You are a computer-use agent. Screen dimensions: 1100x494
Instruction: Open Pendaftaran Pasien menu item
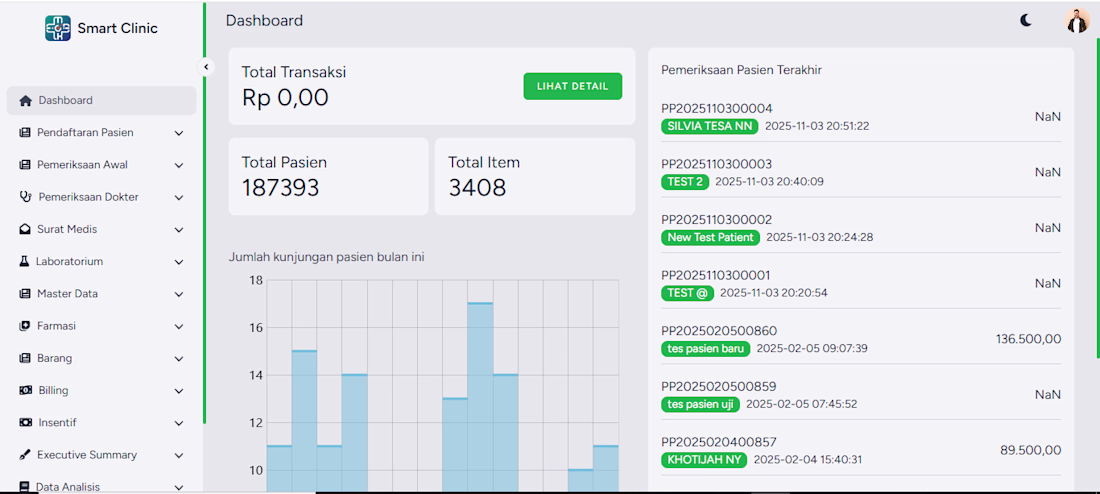(x=101, y=133)
